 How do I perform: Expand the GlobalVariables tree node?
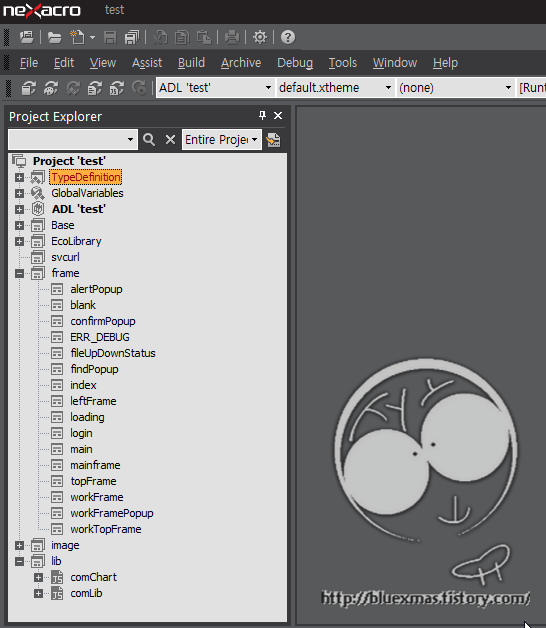(x=19, y=193)
